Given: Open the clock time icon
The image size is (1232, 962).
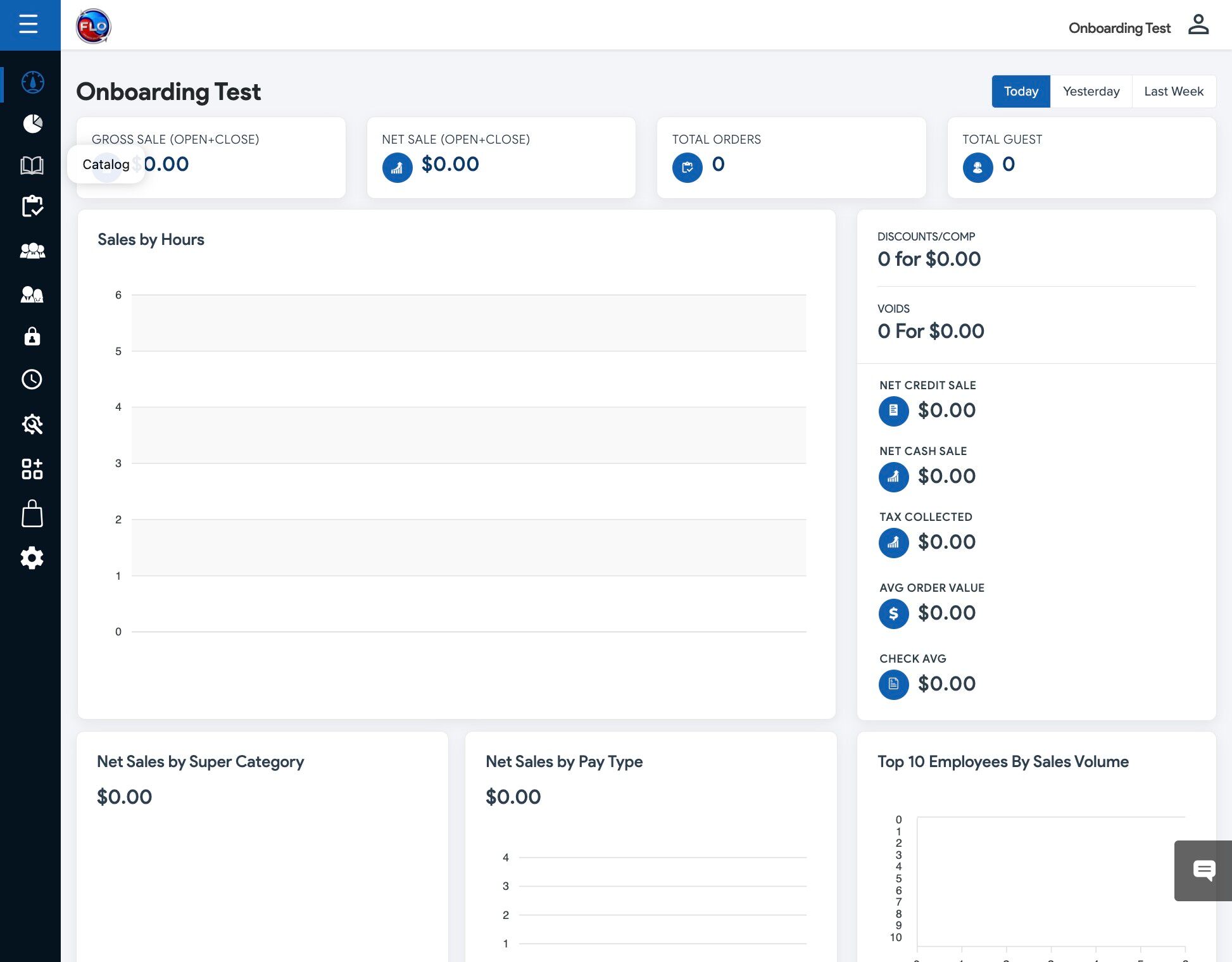Looking at the screenshot, I should (x=32, y=380).
